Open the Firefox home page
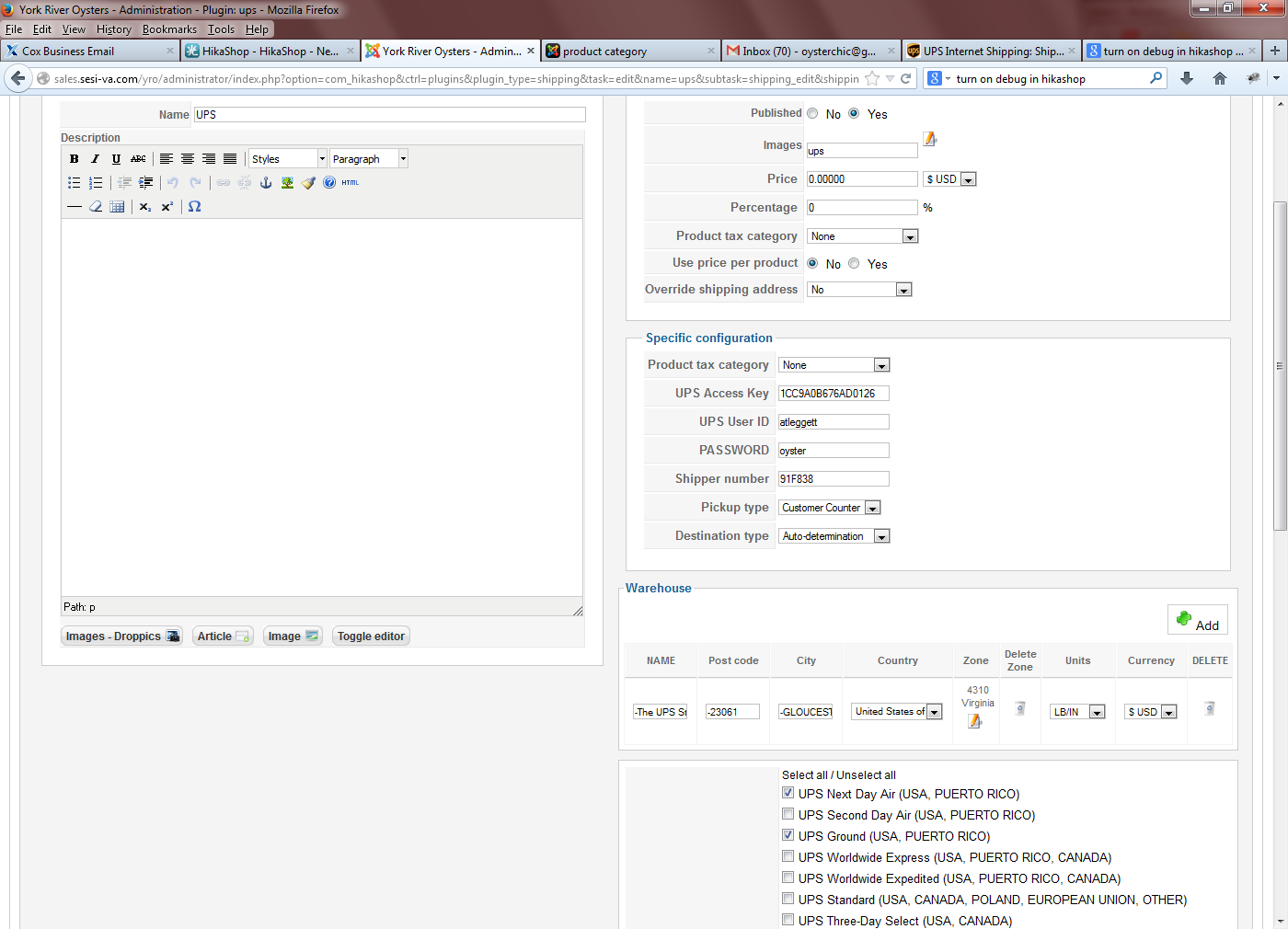This screenshot has height=929, width=1288. pos(1220,79)
